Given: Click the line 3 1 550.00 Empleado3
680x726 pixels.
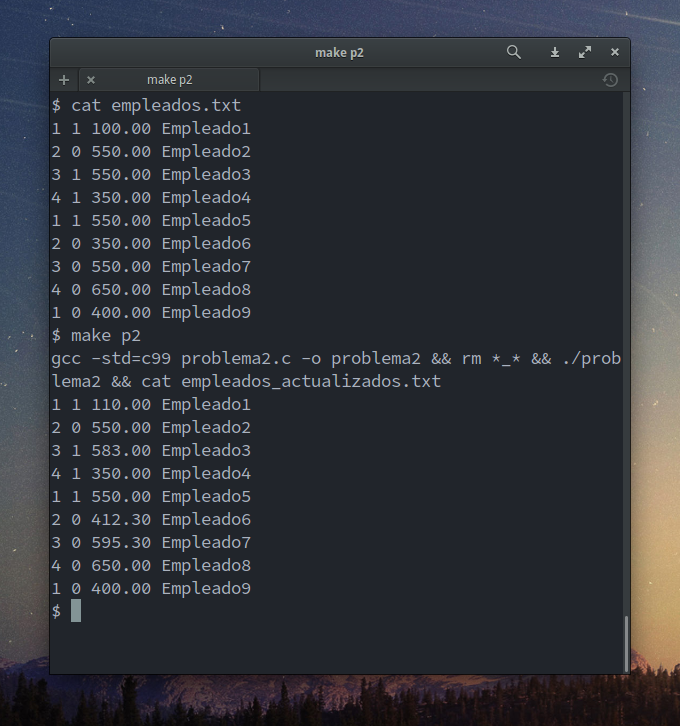Looking at the screenshot, I should pyautogui.click(x=151, y=175).
